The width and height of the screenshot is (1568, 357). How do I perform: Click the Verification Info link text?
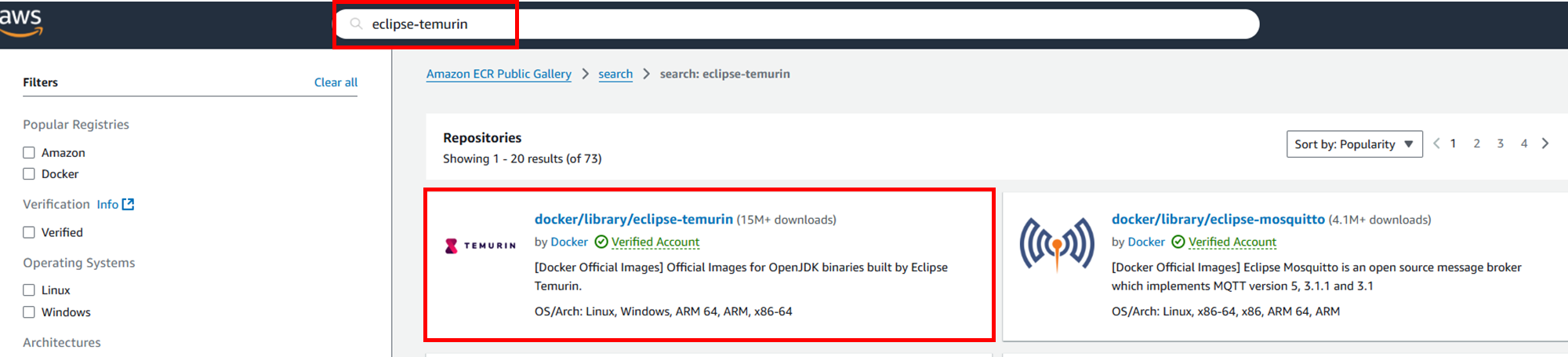107,205
